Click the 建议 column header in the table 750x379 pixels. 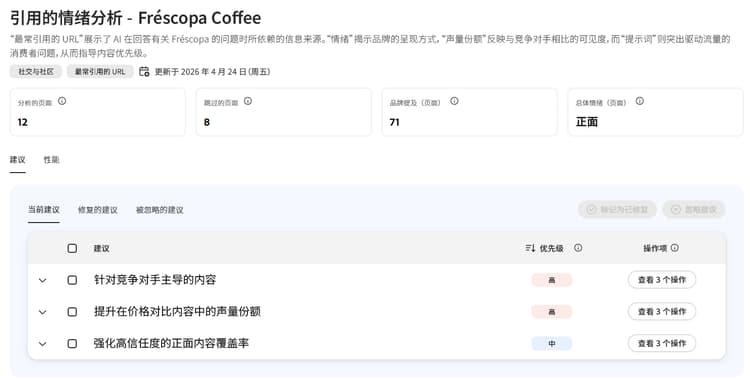pyautogui.click(x=101, y=248)
